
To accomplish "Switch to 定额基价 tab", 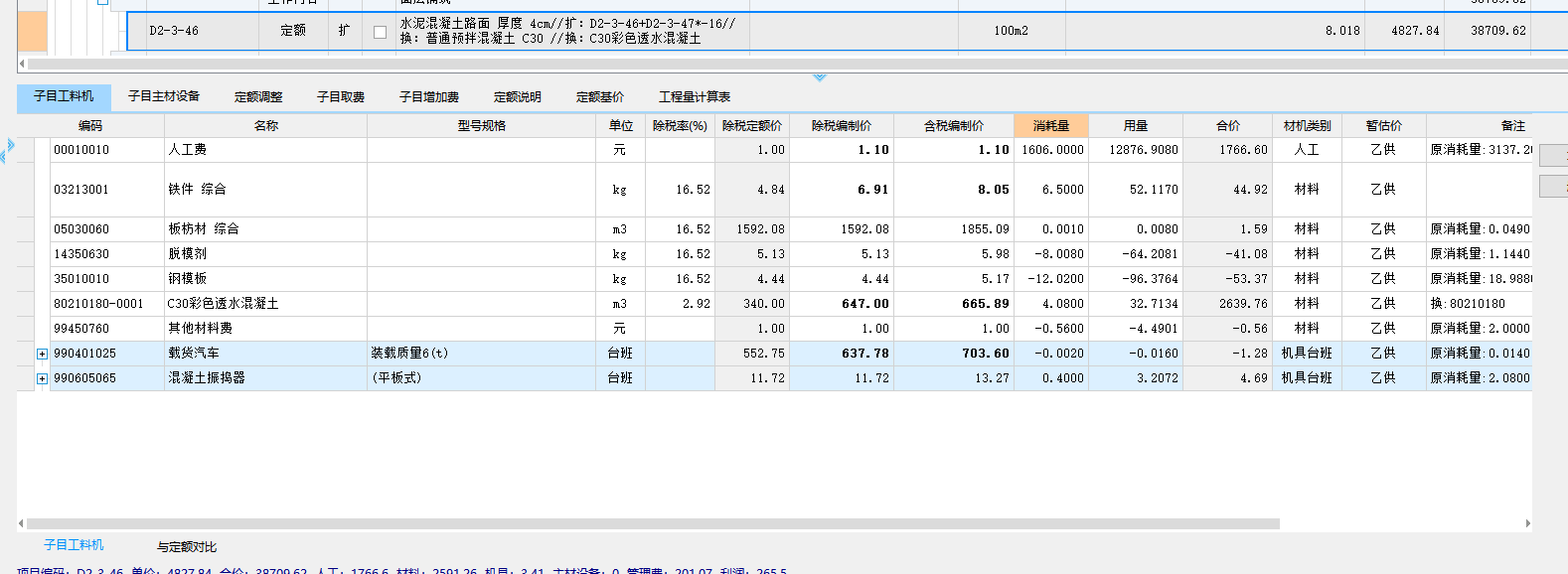I will (600, 96).
